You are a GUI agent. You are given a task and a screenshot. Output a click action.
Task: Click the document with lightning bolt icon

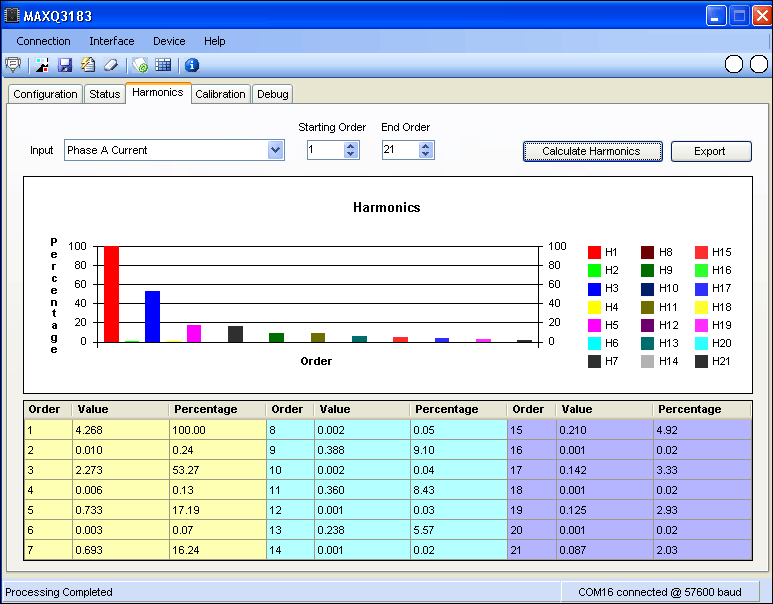(x=88, y=65)
